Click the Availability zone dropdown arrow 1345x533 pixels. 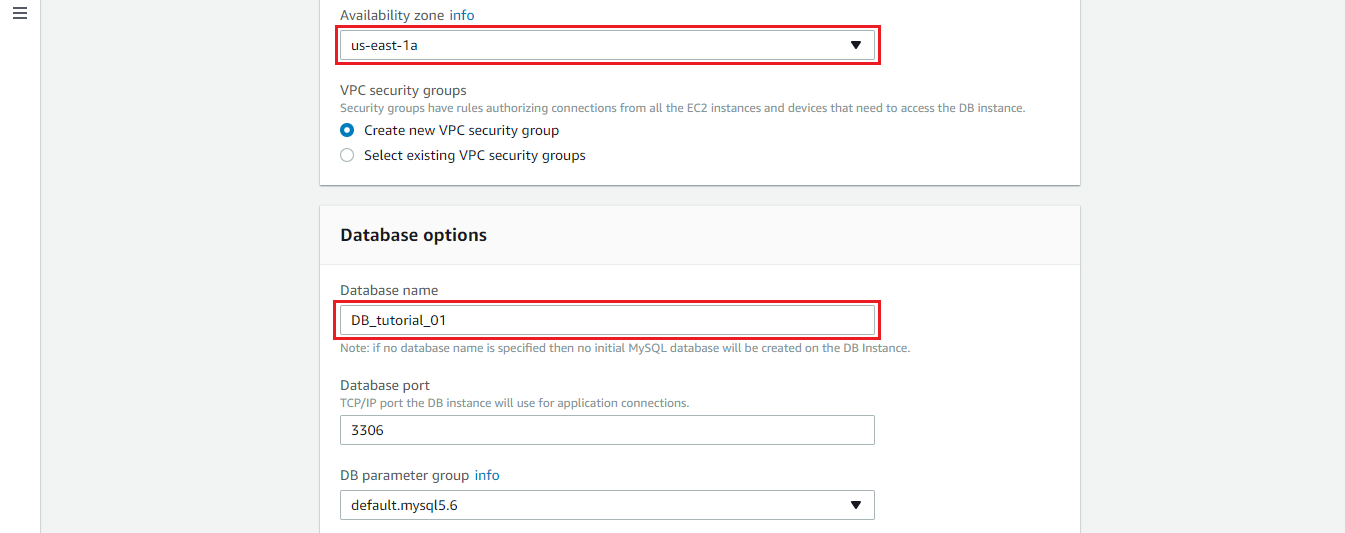coord(855,45)
